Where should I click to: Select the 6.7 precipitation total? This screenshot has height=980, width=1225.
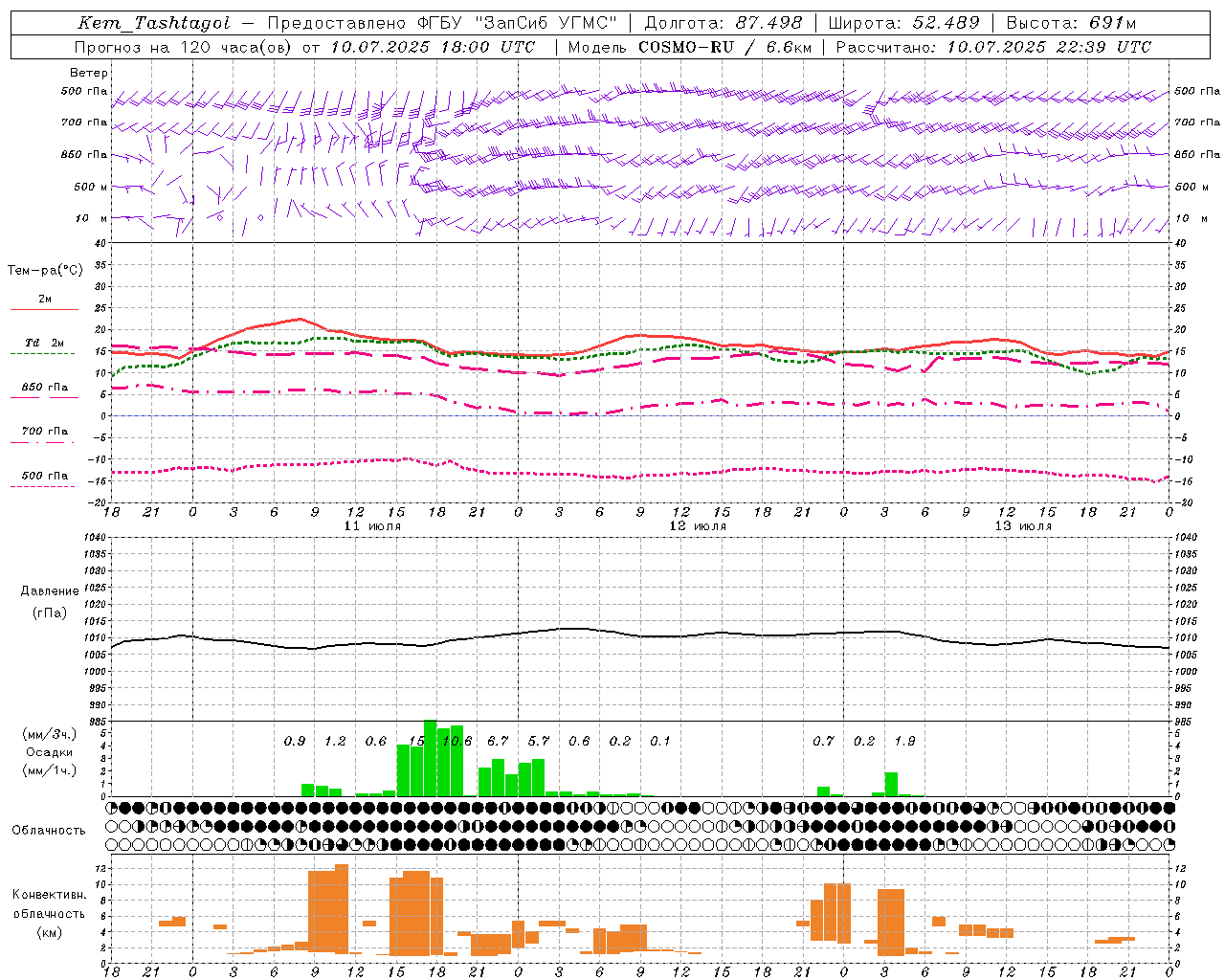tap(498, 742)
